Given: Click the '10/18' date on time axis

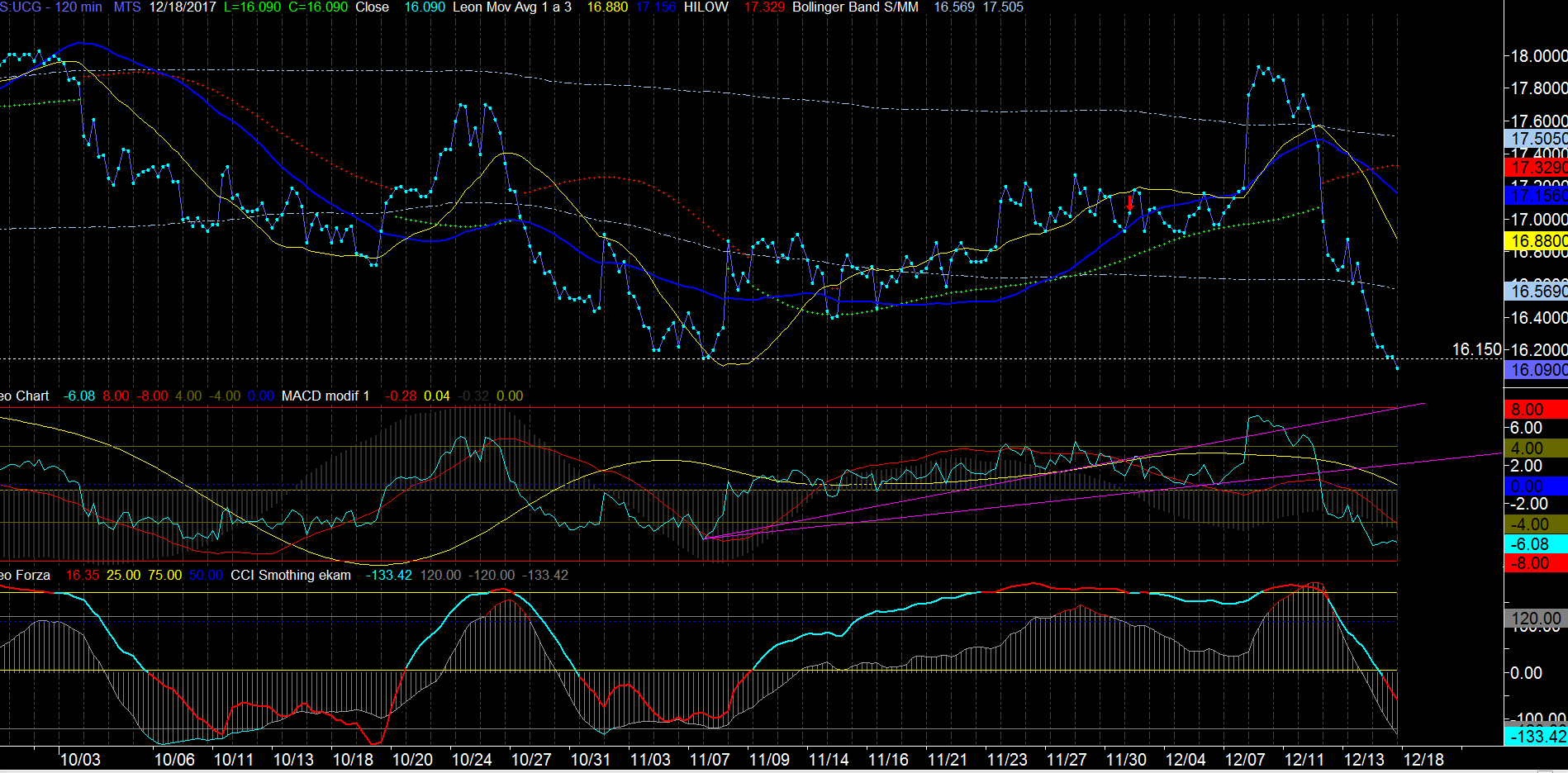Looking at the screenshot, I should coord(353,760).
